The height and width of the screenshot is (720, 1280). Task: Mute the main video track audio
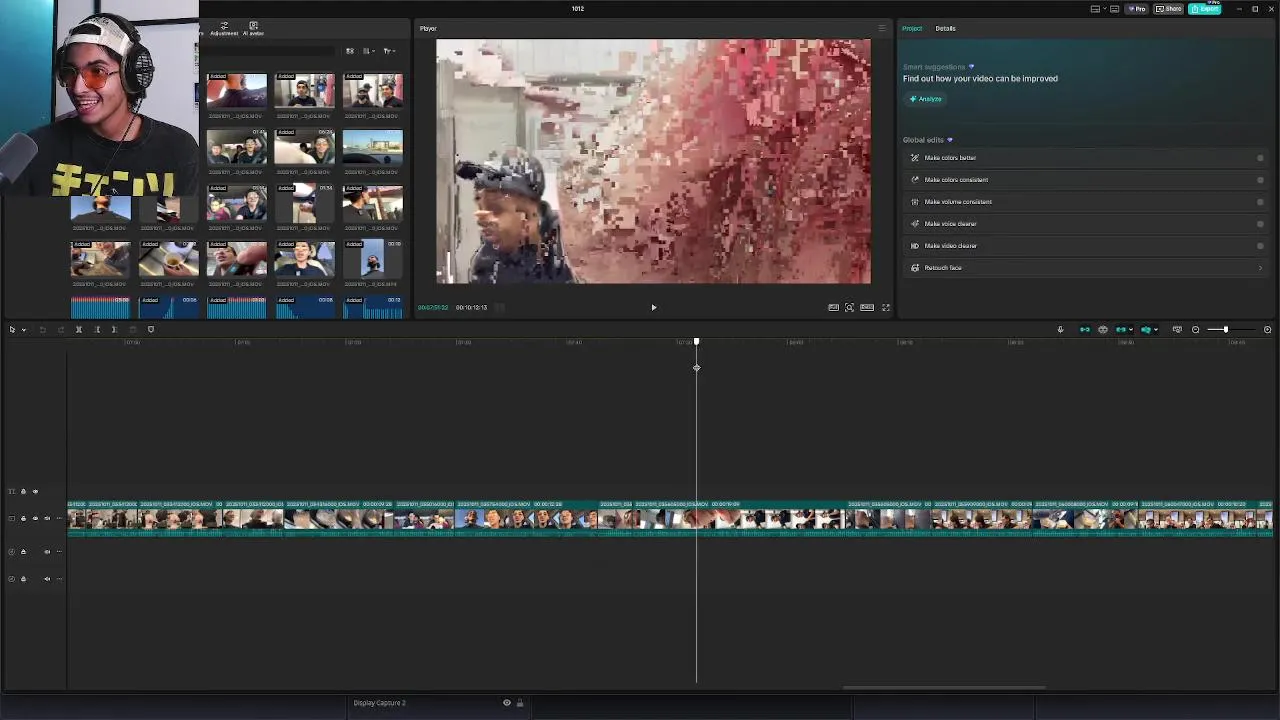[47, 518]
